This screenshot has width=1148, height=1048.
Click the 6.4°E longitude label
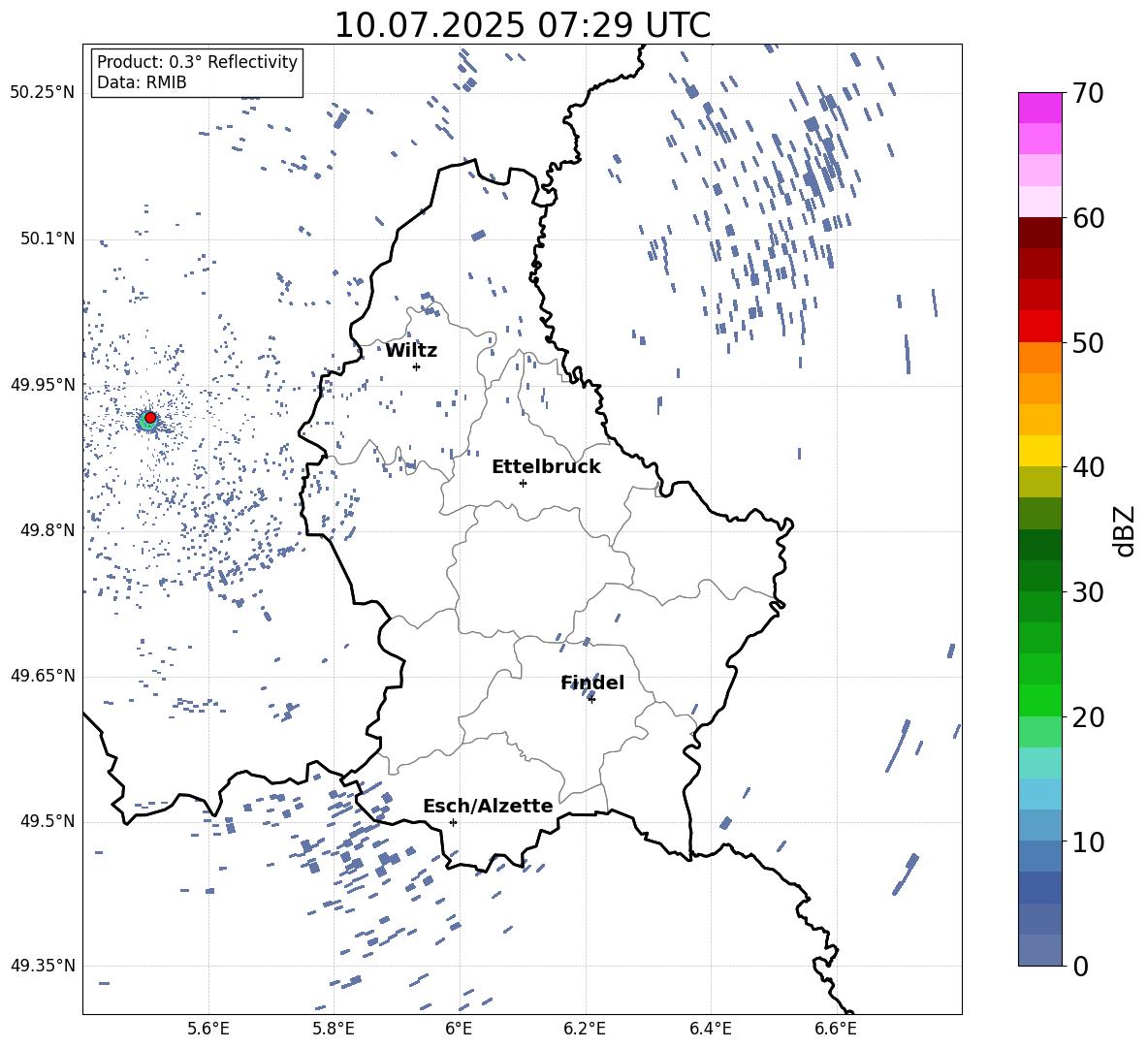(x=710, y=1029)
